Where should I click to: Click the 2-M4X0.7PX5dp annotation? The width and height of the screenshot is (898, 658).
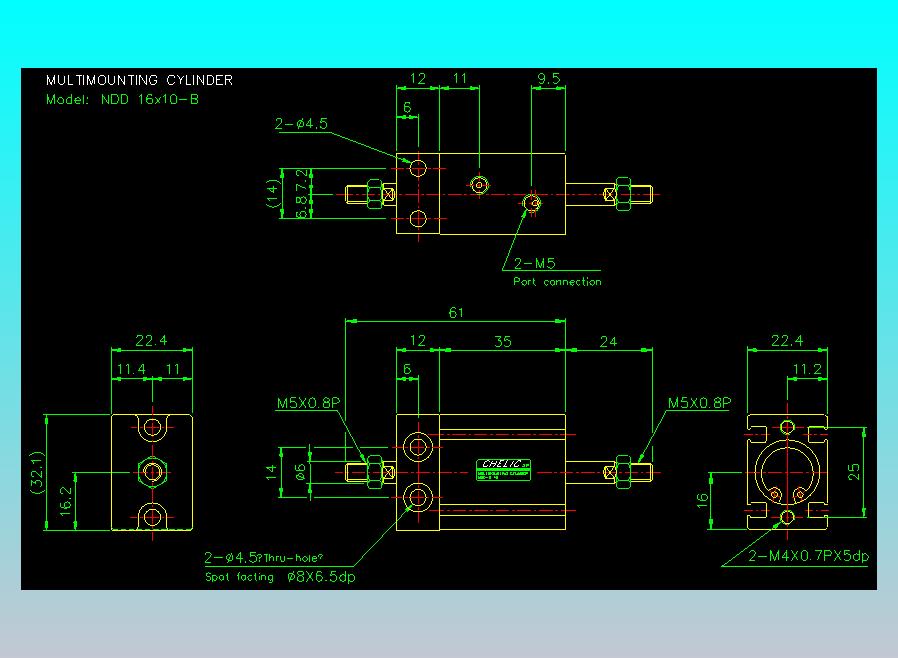[x=808, y=555]
